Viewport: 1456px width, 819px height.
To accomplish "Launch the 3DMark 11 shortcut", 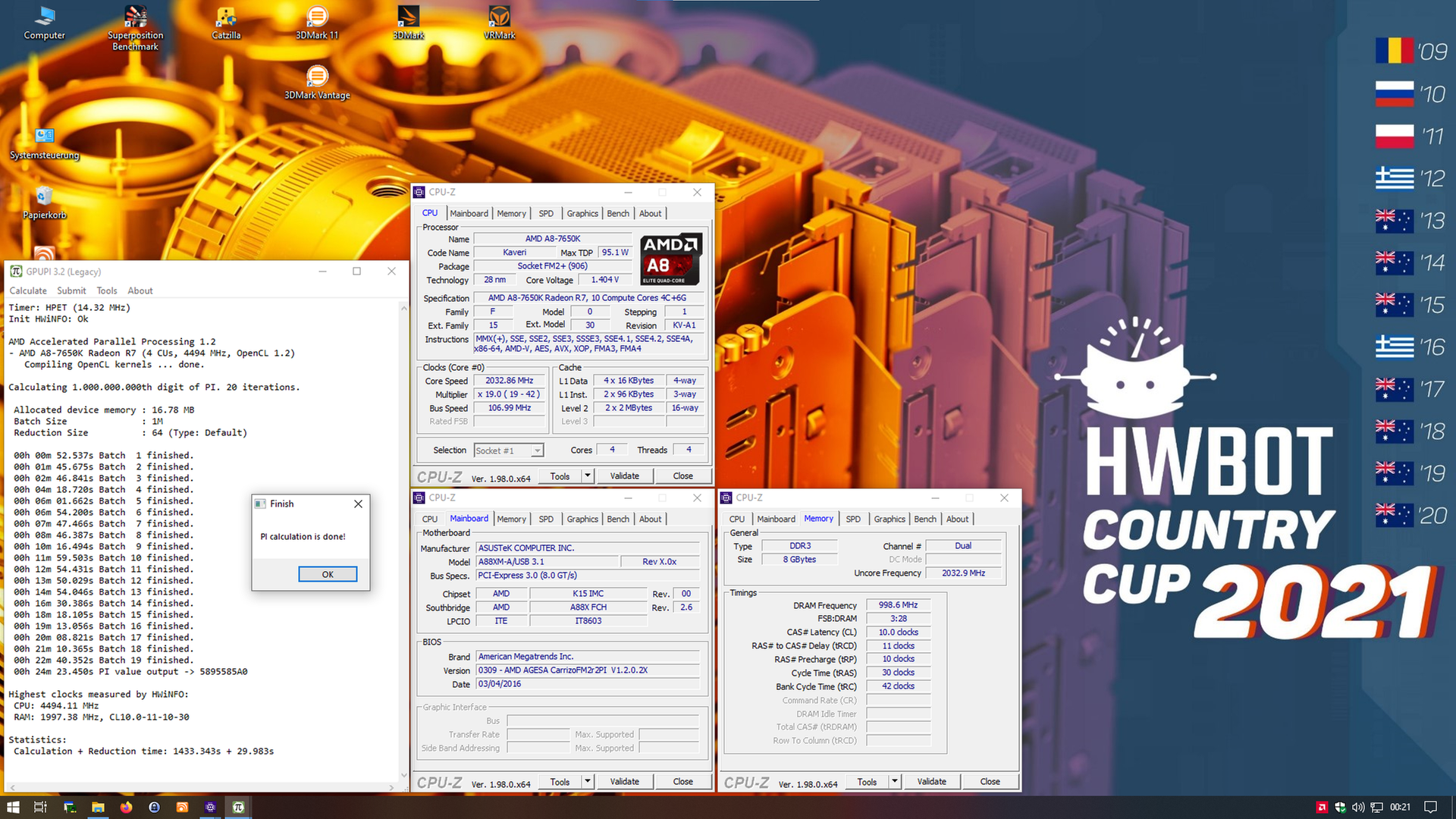I will (x=317, y=23).
